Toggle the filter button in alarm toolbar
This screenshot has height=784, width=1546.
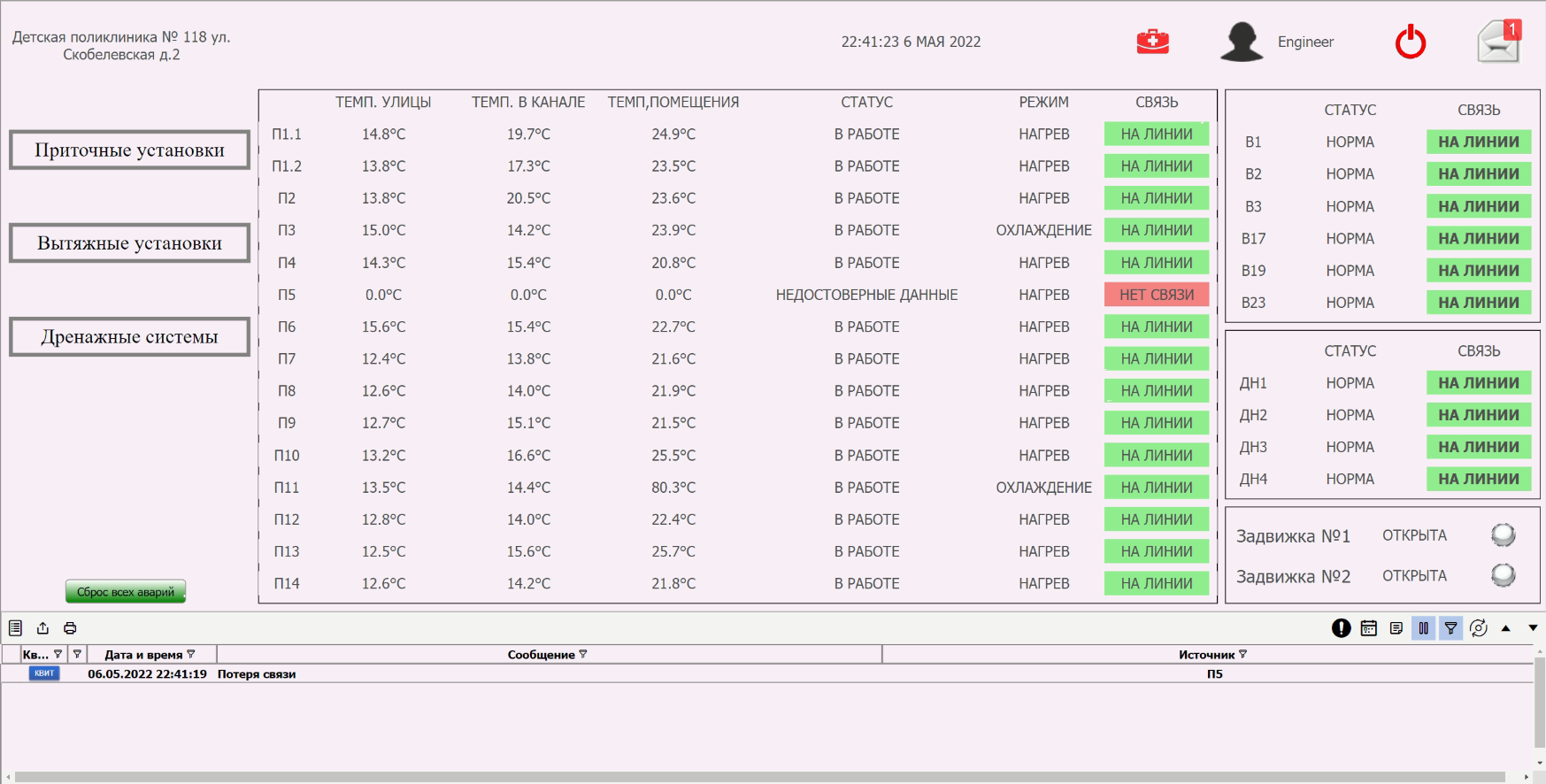[x=1451, y=628]
